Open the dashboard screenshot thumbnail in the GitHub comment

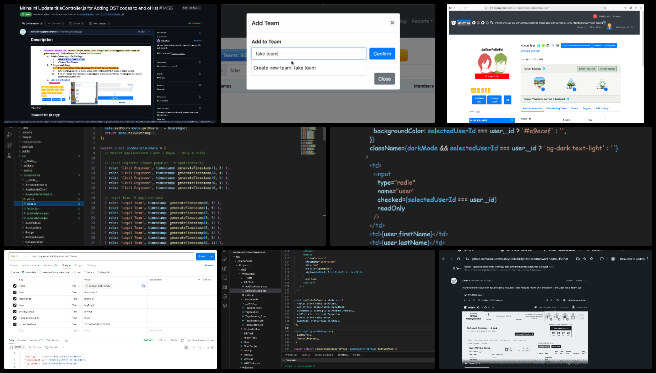(525, 337)
